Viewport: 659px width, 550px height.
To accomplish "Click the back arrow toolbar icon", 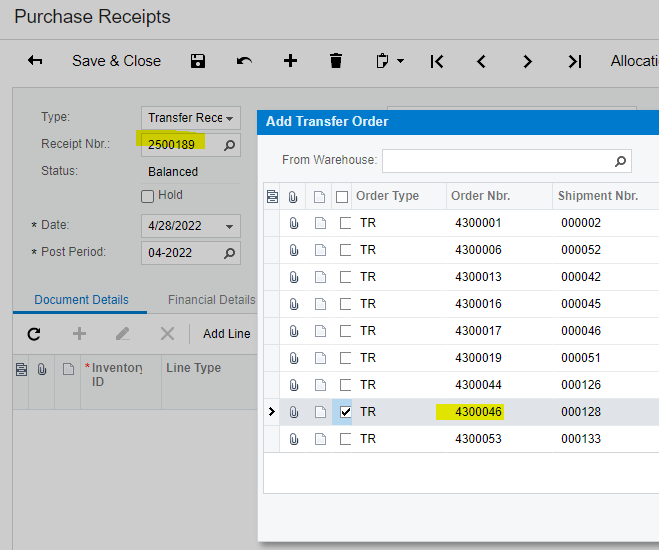I will coord(35,61).
